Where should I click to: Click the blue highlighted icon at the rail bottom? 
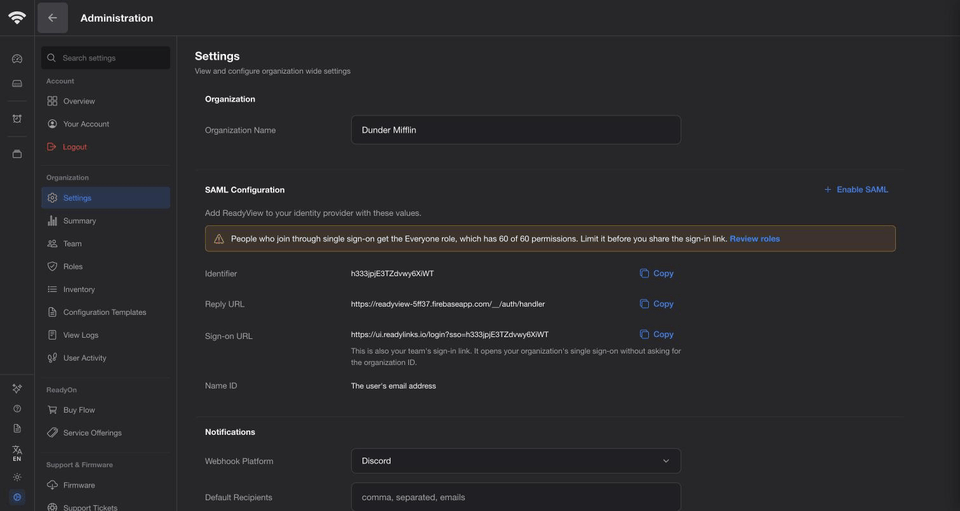(17, 497)
